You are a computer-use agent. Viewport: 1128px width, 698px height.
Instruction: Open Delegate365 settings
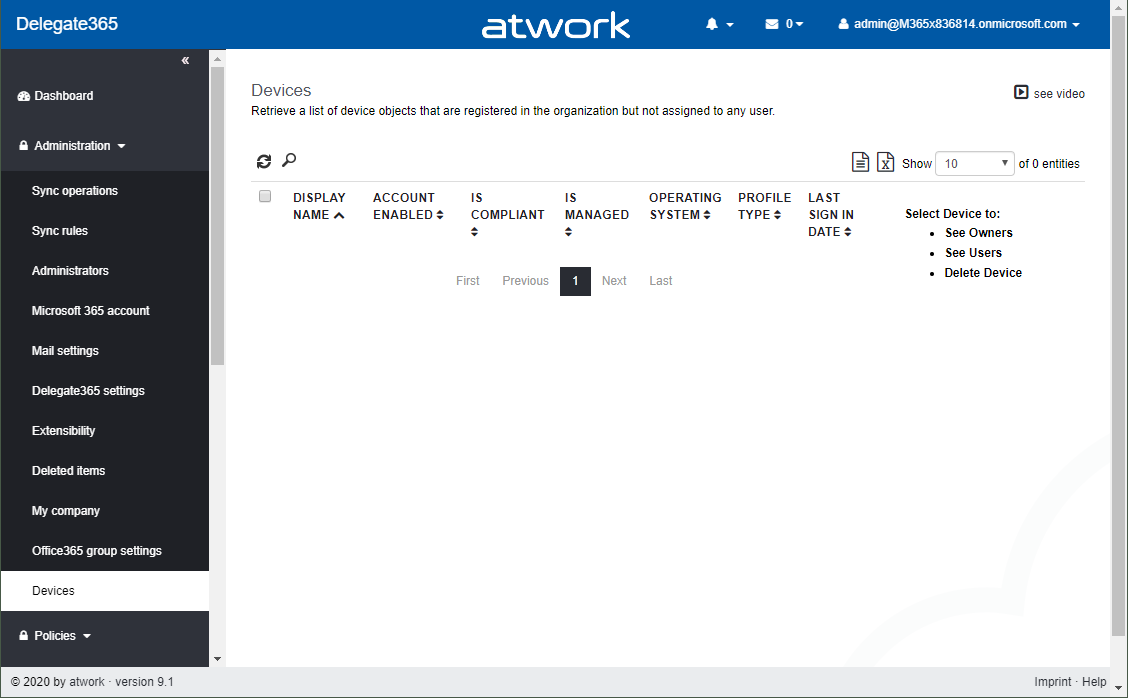pos(88,391)
